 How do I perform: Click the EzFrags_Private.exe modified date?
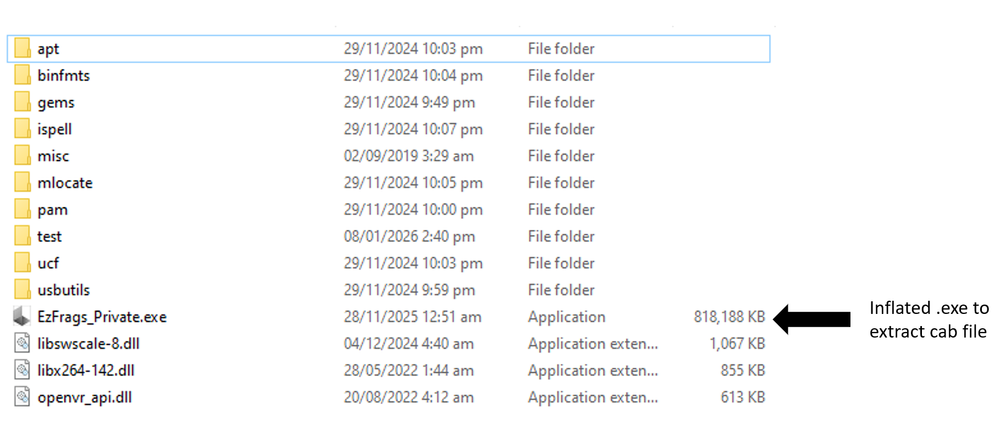412,317
